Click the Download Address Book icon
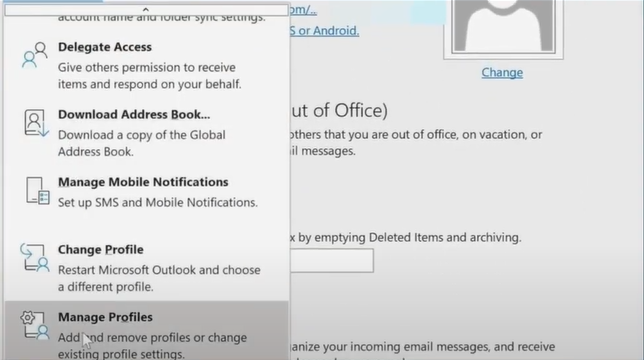The height and width of the screenshot is (360, 644). pyautogui.click(x=36, y=123)
